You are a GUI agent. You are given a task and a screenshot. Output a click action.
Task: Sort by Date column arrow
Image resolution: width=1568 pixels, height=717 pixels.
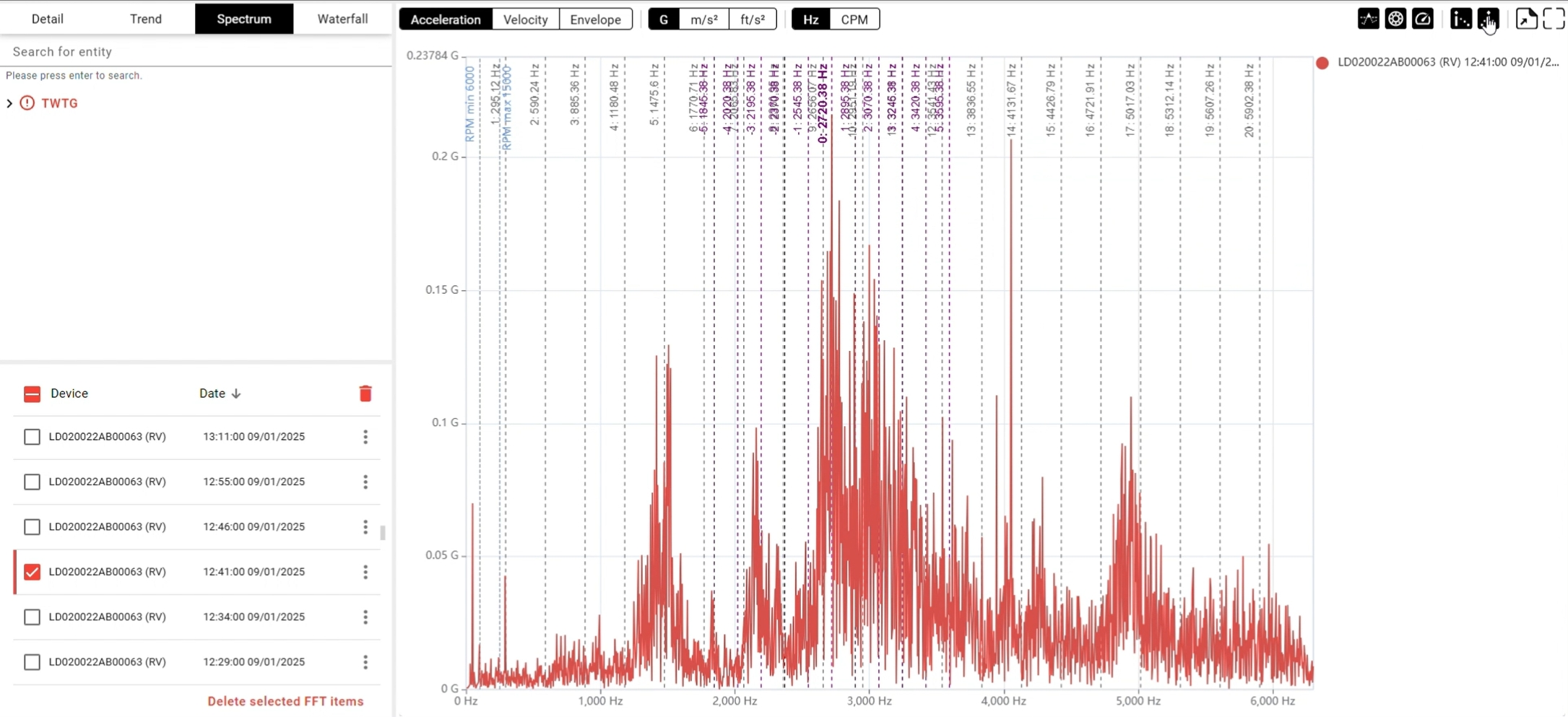coord(236,394)
